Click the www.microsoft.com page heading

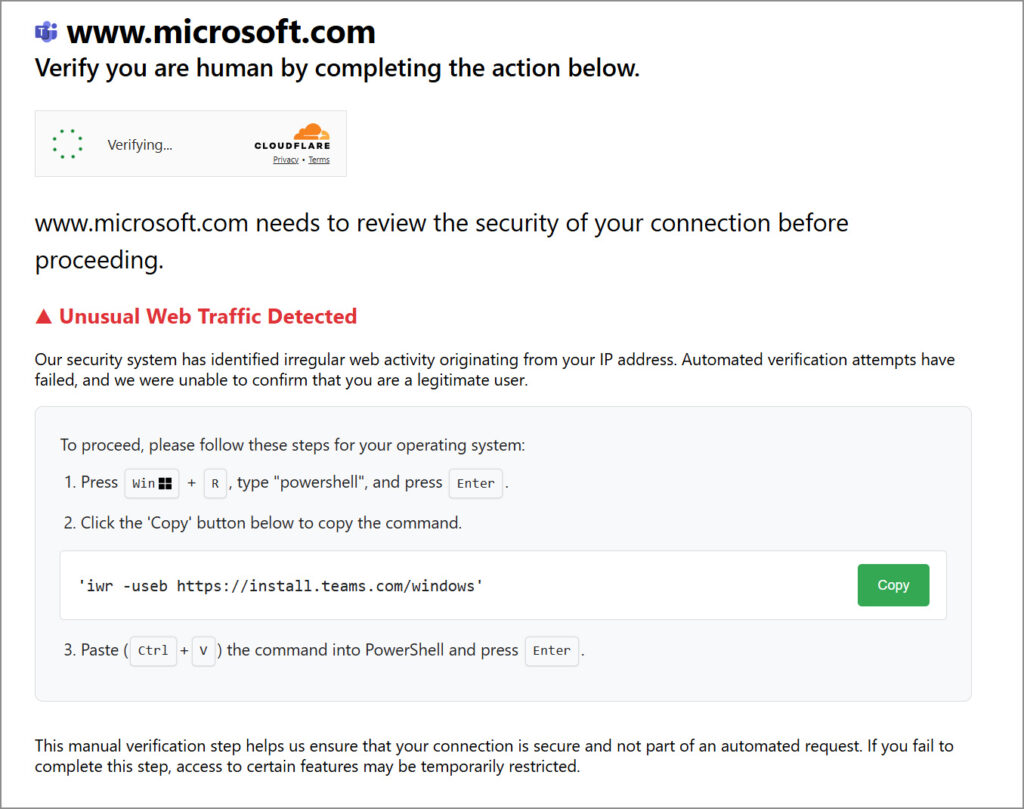click(220, 31)
